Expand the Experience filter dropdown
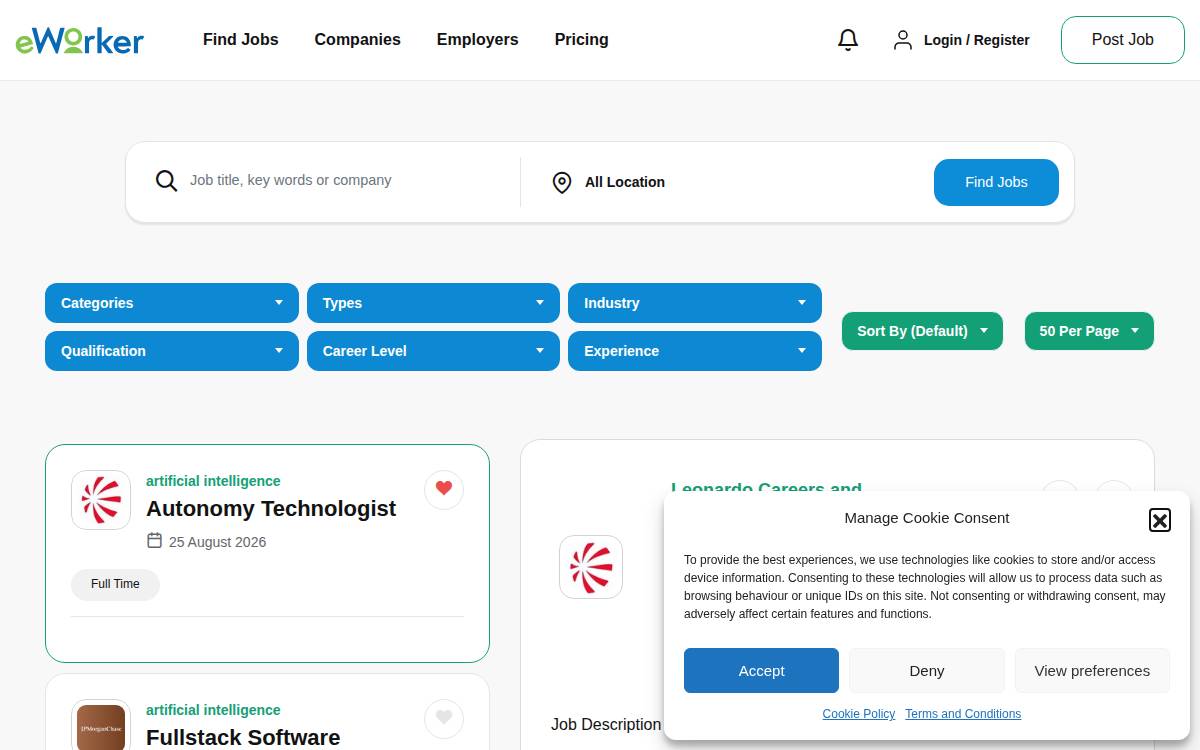 [695, 351]
